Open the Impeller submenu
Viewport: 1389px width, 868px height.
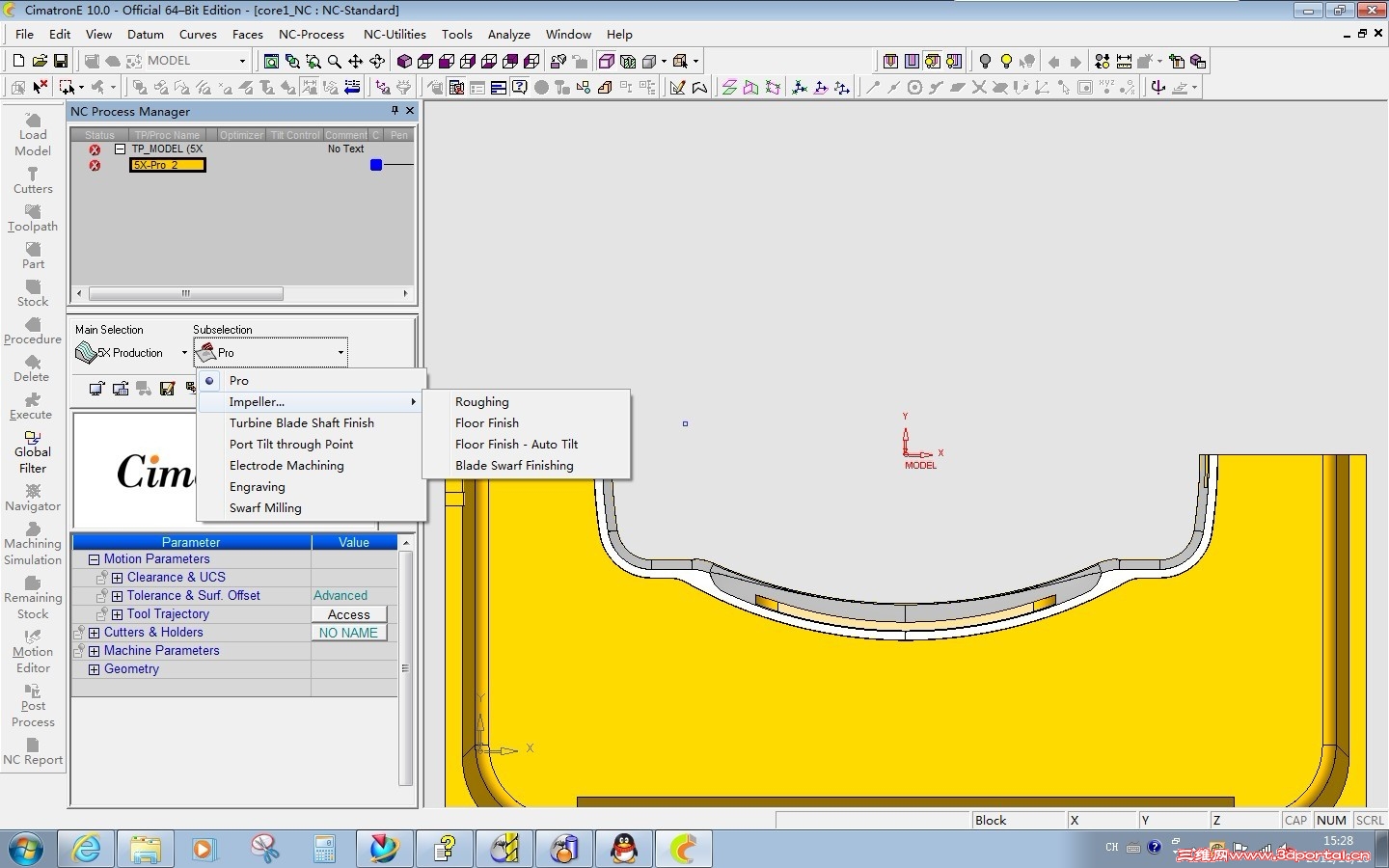(312, 402)
